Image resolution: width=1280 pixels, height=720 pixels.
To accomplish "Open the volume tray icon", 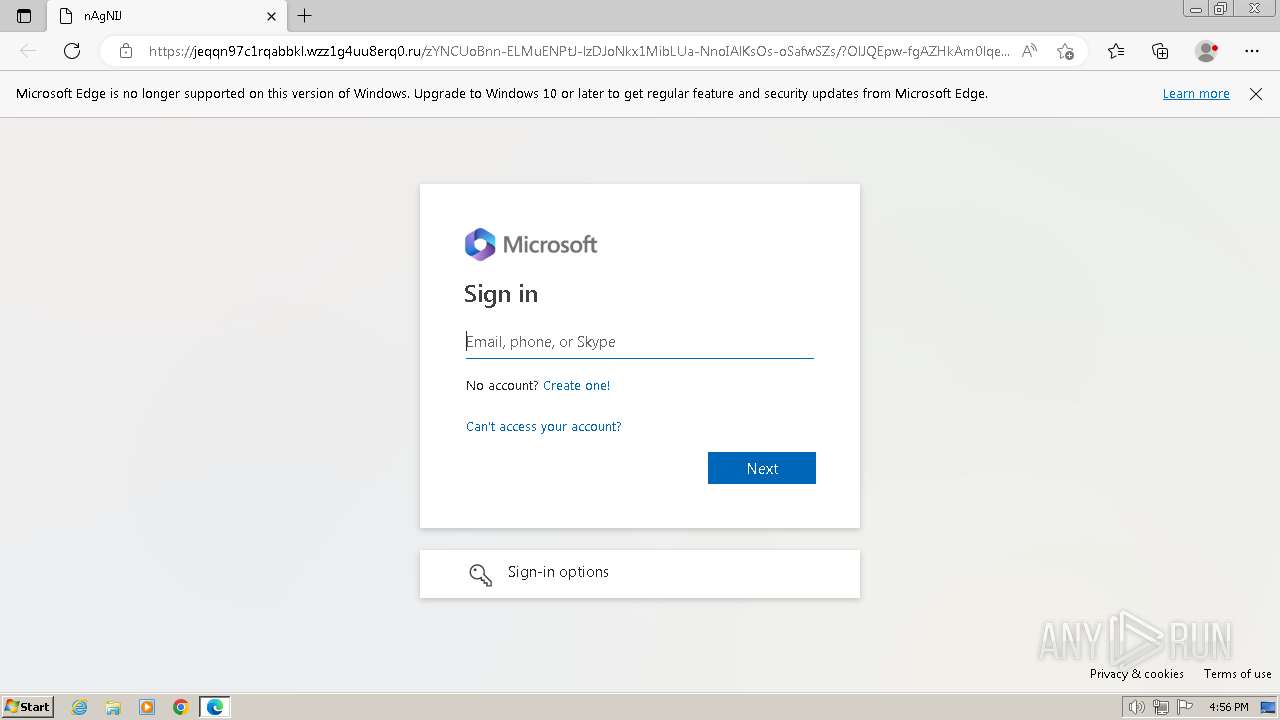I will point(1137,707).
